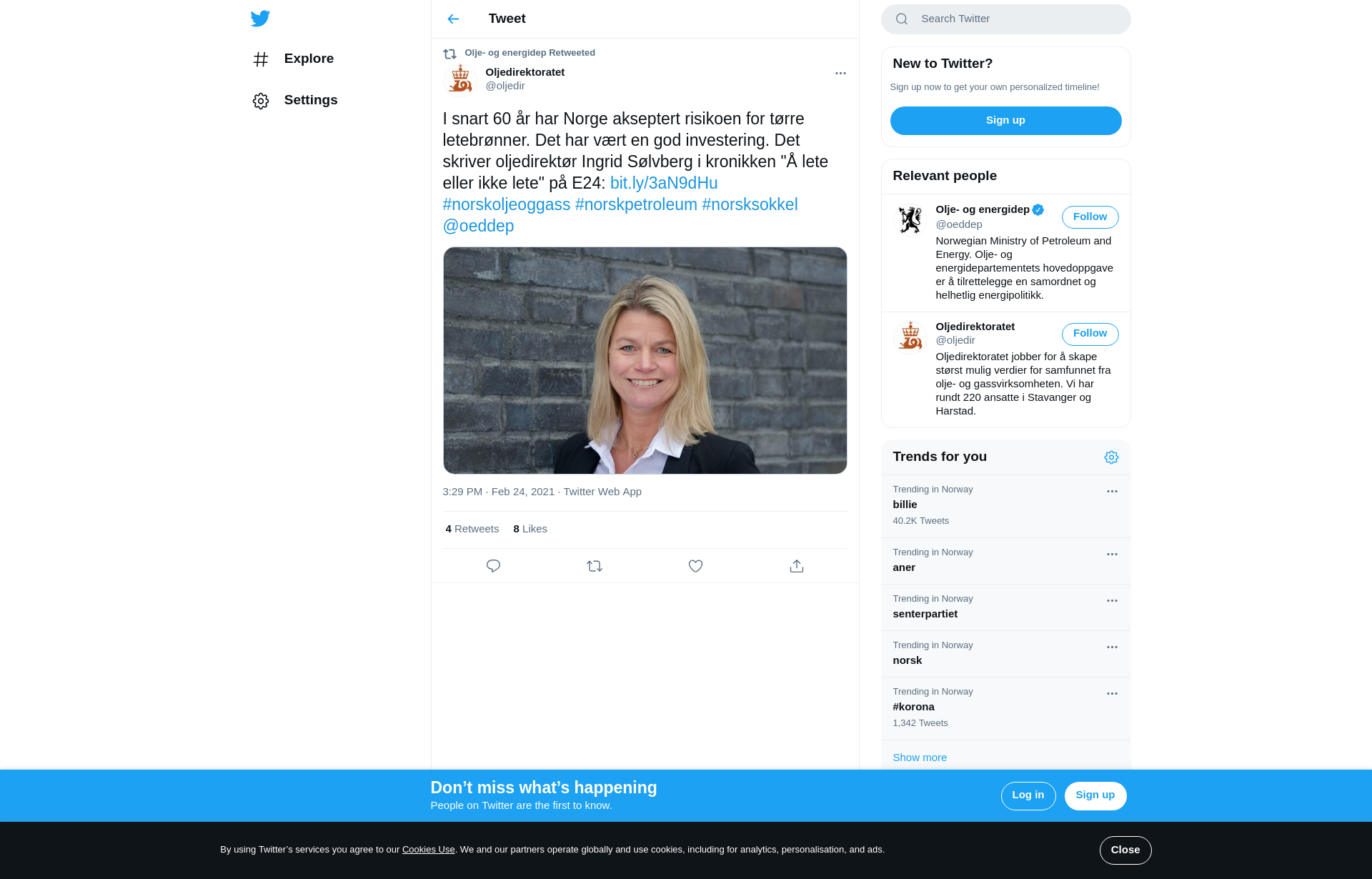Follow Olje- og energidep account
The height and width of the screenshot is (879, 1372).
1090,217
